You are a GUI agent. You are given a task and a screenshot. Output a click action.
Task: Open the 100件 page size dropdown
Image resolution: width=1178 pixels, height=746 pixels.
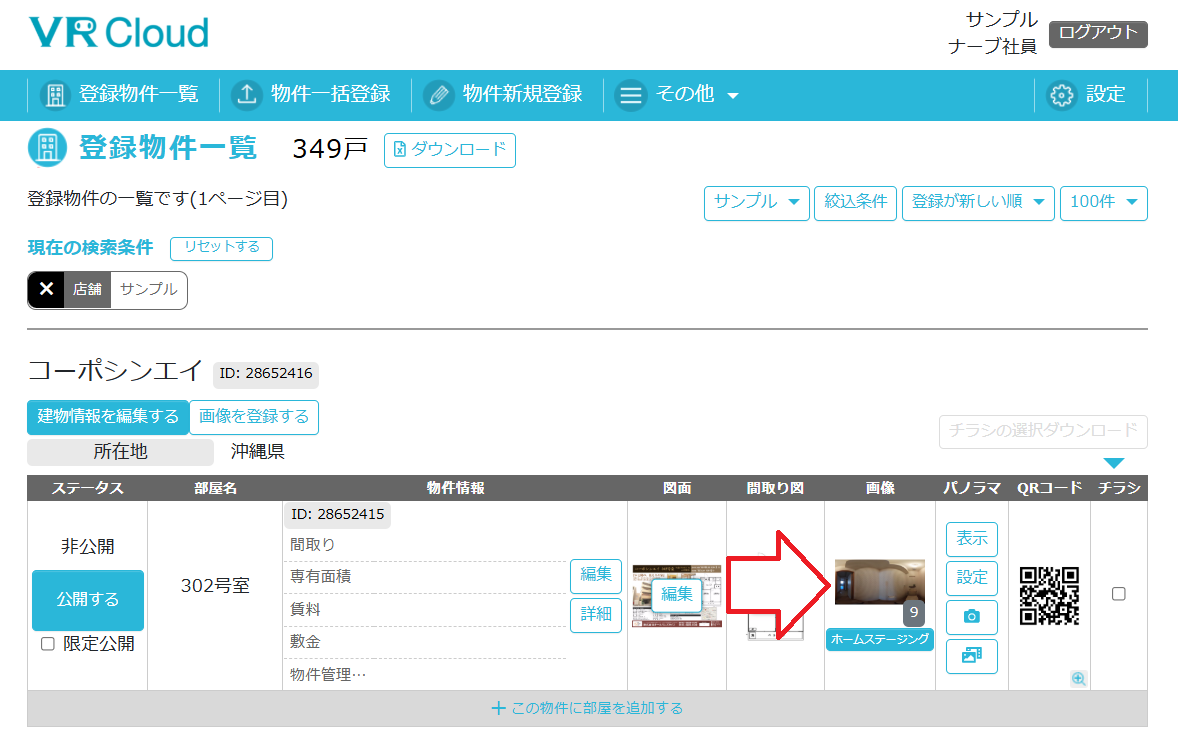click(1103, 202)
